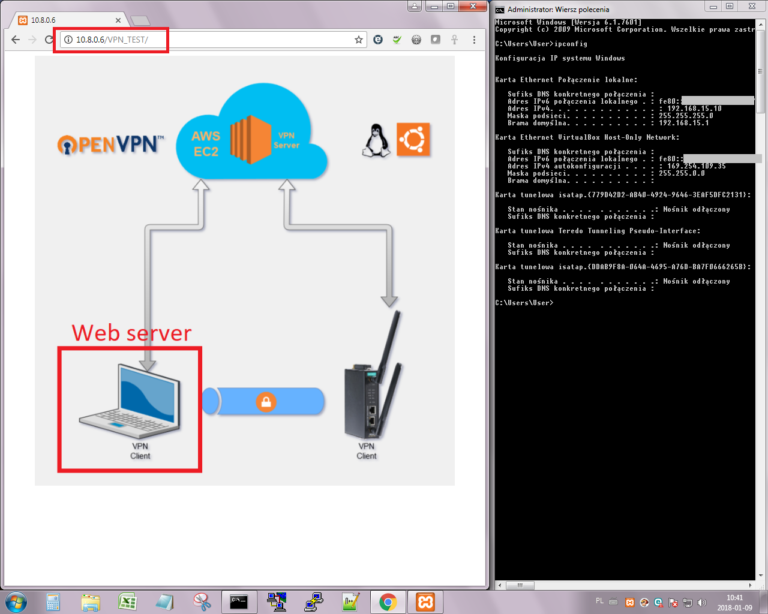Click the IPv4 address 192.168.15.10 line

click(x=614, y=109)
